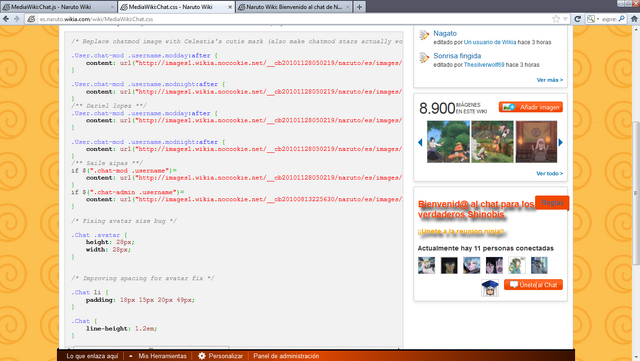Open the middle gallery thumbnail

(492, 142)
